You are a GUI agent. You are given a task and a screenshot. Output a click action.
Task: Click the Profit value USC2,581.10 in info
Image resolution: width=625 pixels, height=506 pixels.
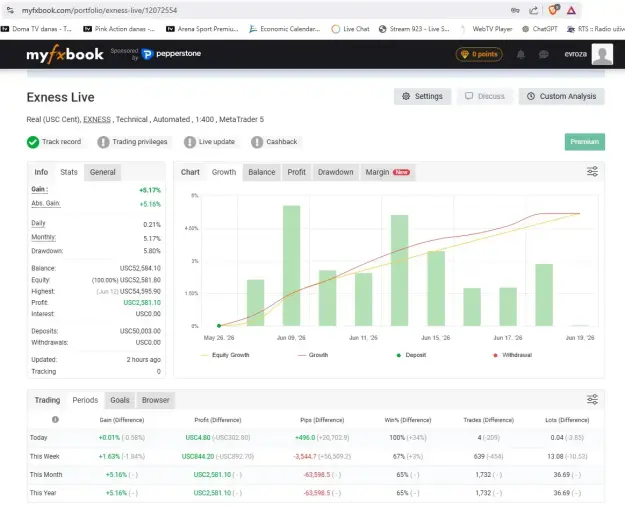[142, 303]
